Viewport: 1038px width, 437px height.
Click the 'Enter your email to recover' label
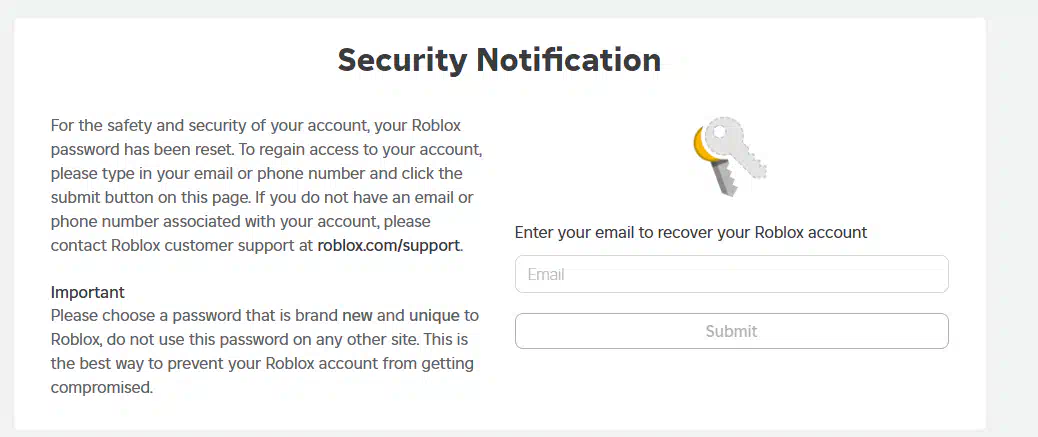pos(691,232)
